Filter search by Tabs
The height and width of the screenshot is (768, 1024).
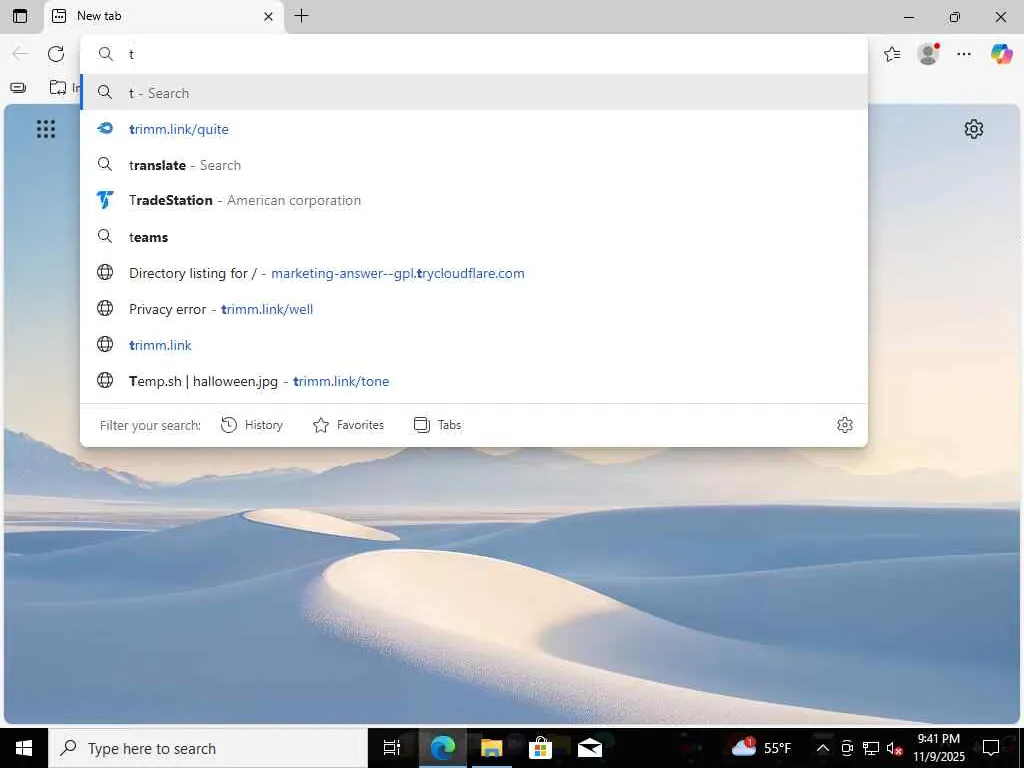pos(438,425)
